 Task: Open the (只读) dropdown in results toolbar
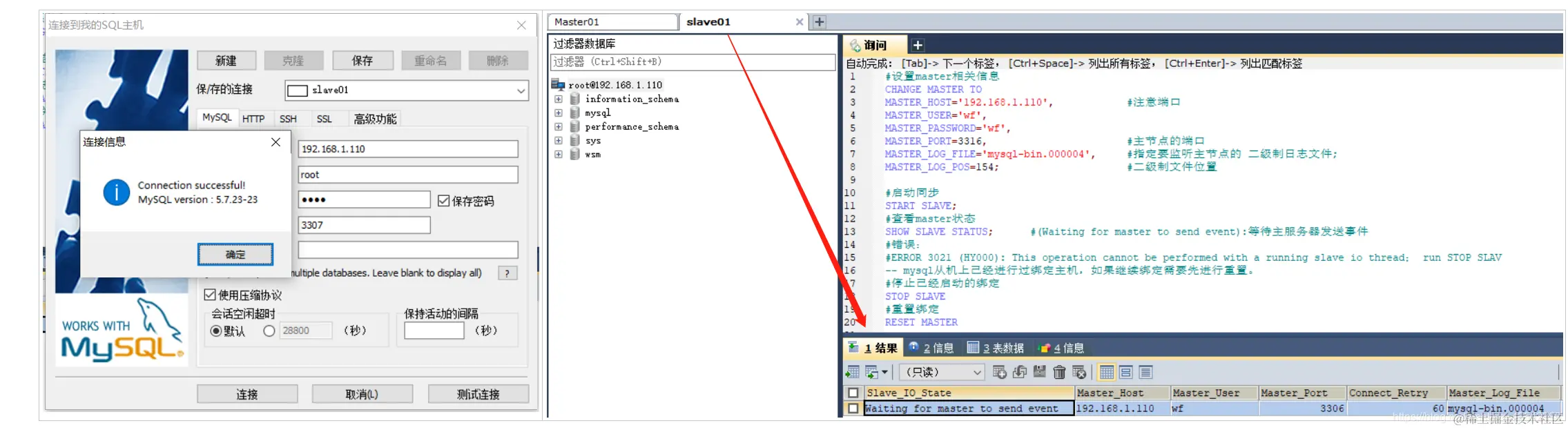click(942, 372)
